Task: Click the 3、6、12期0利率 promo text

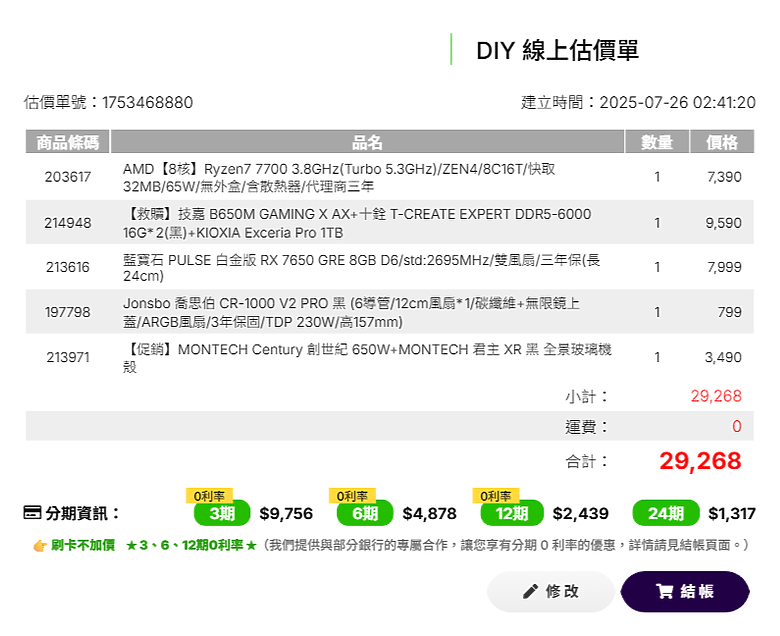Action: 192,546
